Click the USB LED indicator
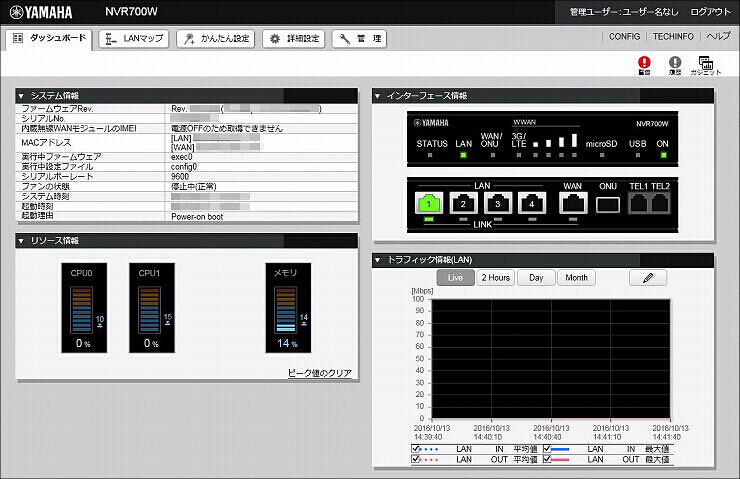740x479 pixels. point(638,155)
